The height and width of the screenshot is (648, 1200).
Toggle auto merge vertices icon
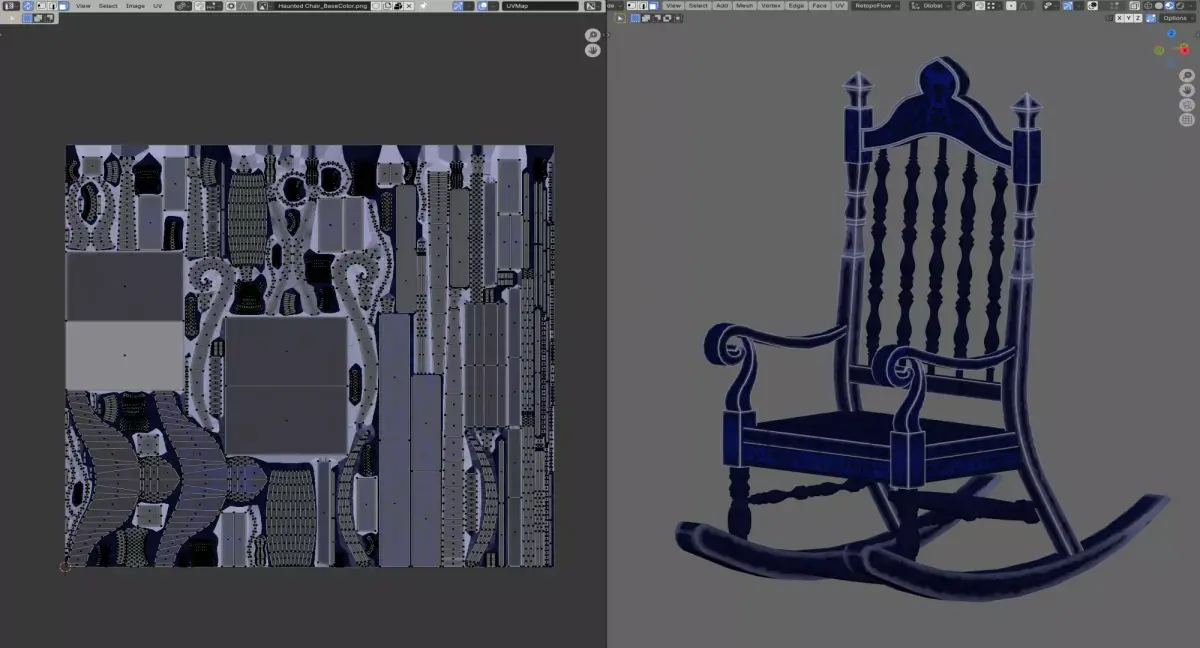click(1151, 18)
